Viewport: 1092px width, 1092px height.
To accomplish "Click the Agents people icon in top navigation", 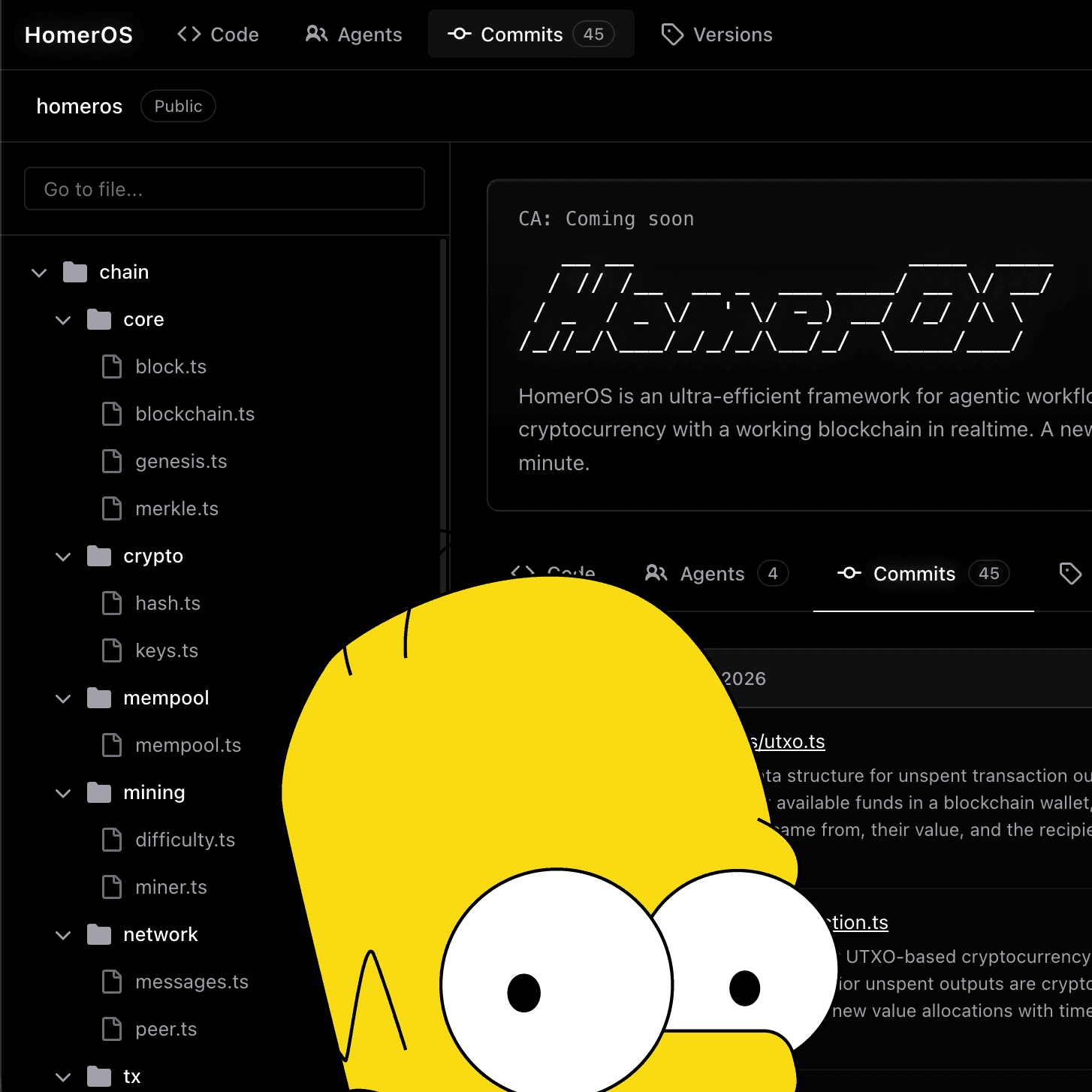I will pyautogui.click(x=316, y=34).
